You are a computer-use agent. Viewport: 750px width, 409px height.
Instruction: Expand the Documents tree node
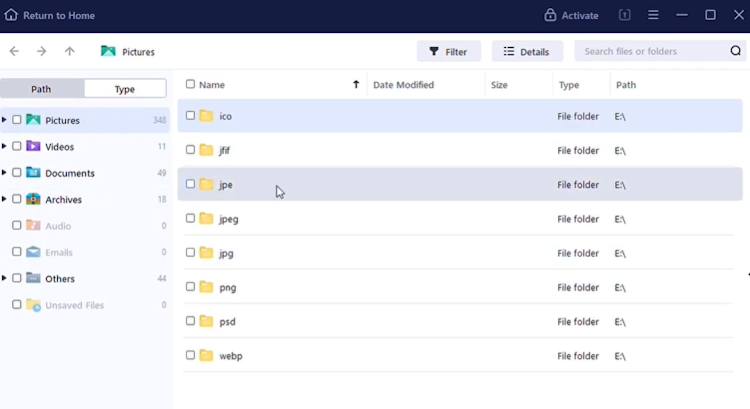(x=4, y=173)
